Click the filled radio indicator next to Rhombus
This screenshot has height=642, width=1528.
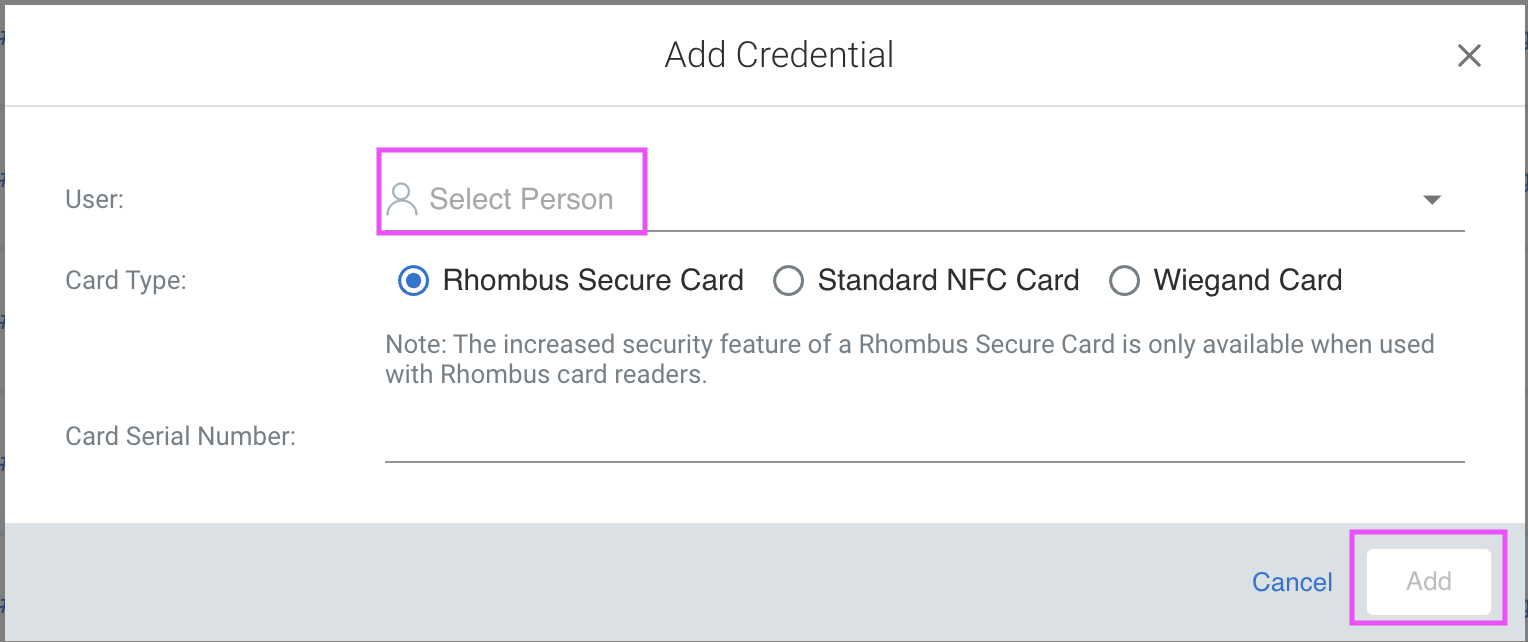(412, 281)
